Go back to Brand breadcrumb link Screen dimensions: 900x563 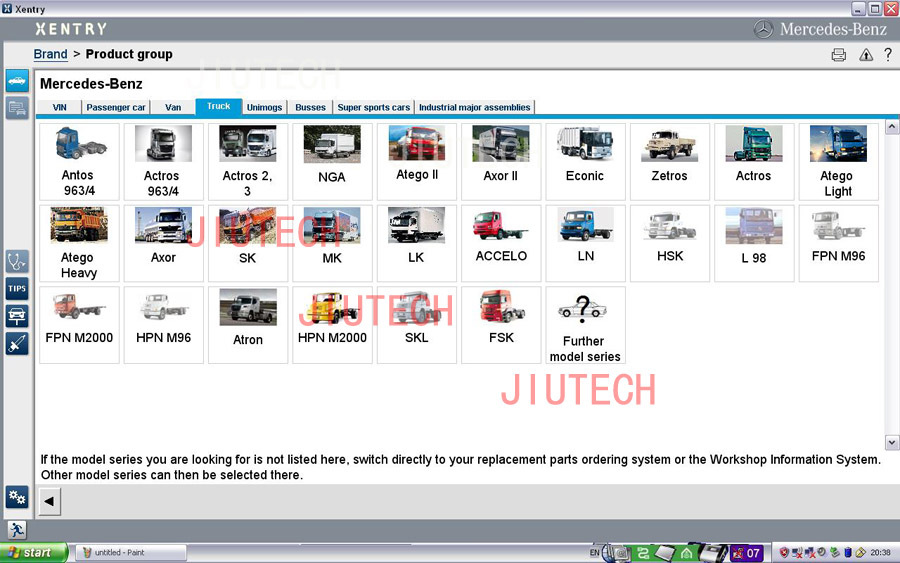(x=51, y=54)
